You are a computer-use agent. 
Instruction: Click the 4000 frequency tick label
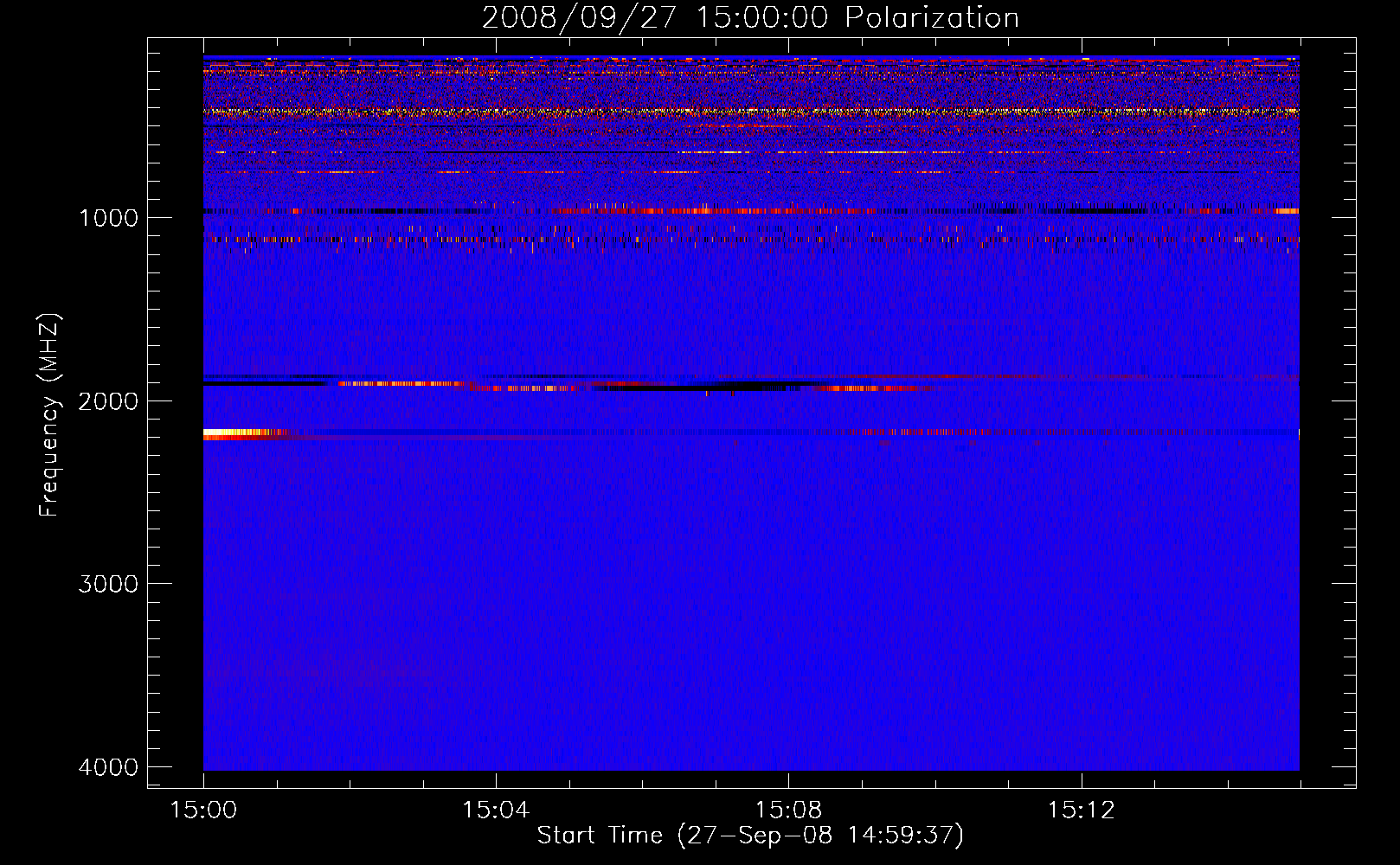(x=108, y=767)
